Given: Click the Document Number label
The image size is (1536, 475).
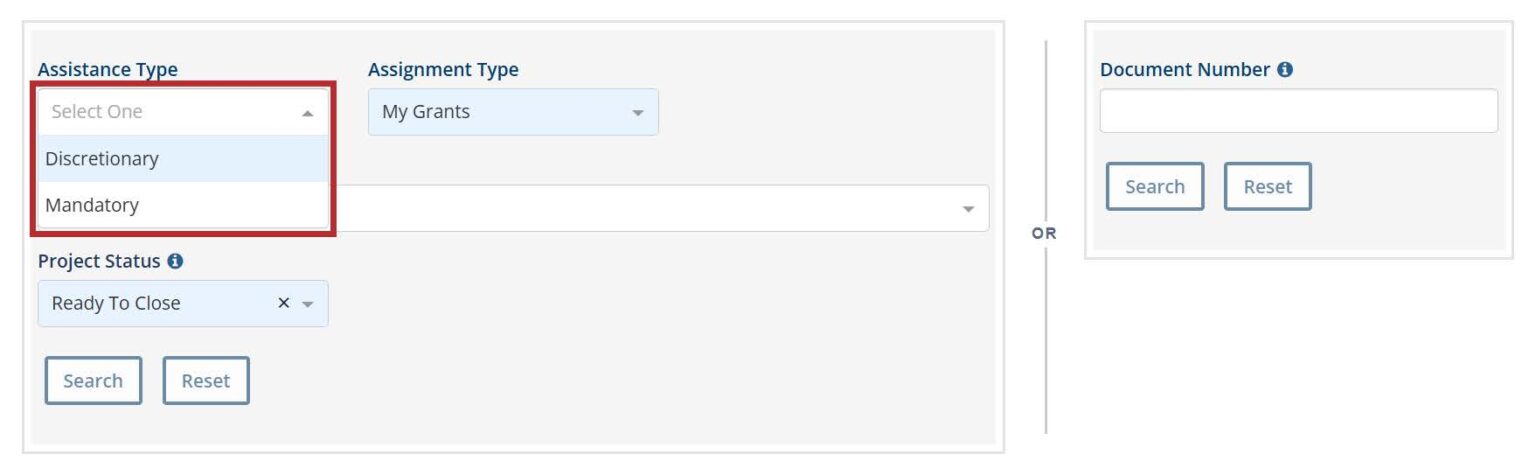Looking at the screenshot, I should pyautogui.click(x=1184, y=70).
